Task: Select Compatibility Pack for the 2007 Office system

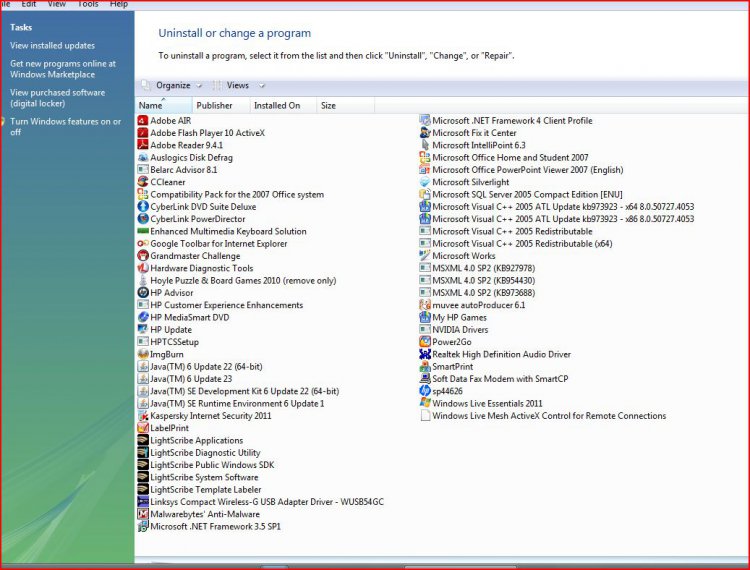Action: click(x=231, y=194)
